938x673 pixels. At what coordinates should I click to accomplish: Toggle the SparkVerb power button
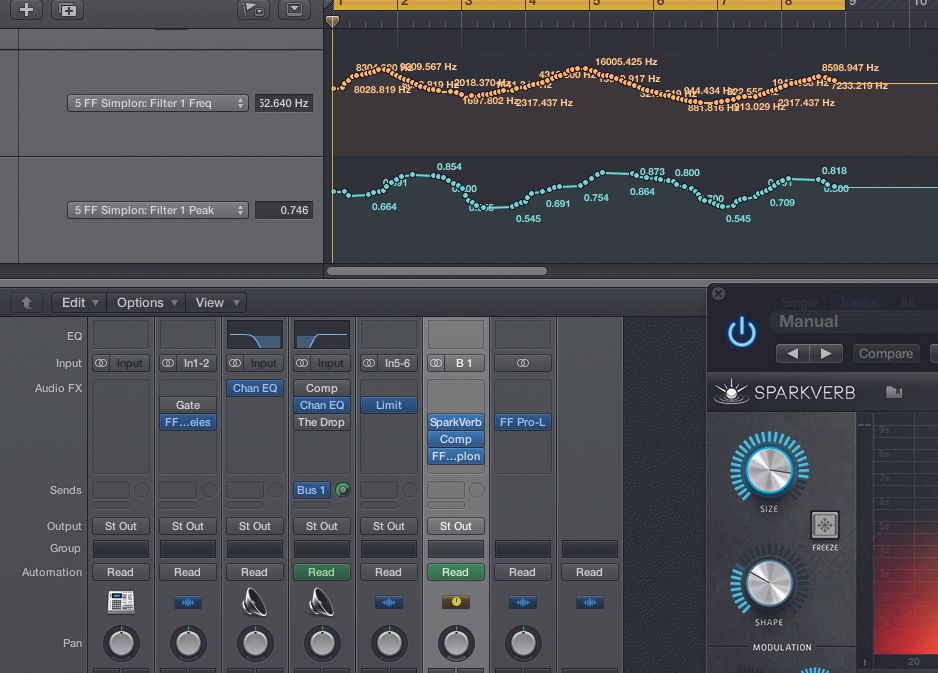(x=740, y=330)
